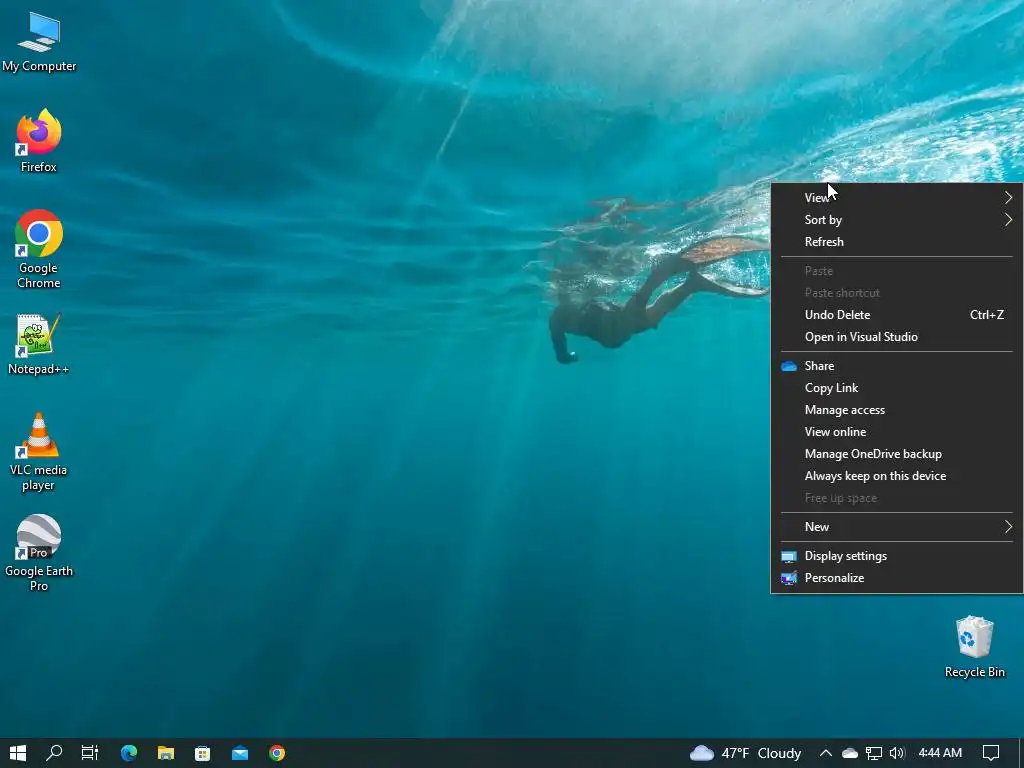Open the volume speaker tray icon
The image size is (1024, 768).
897,753
